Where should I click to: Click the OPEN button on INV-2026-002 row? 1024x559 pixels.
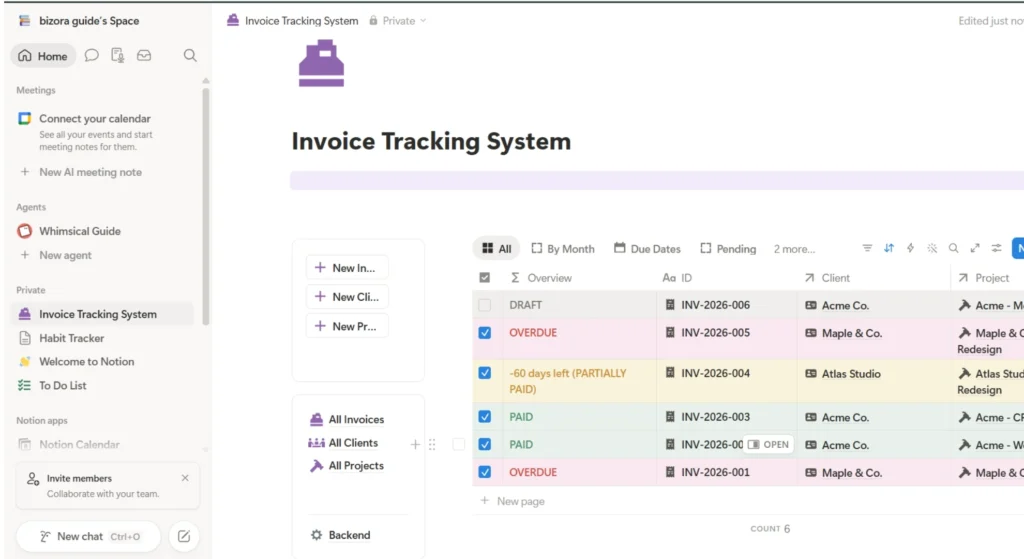[x=768, y=445]
